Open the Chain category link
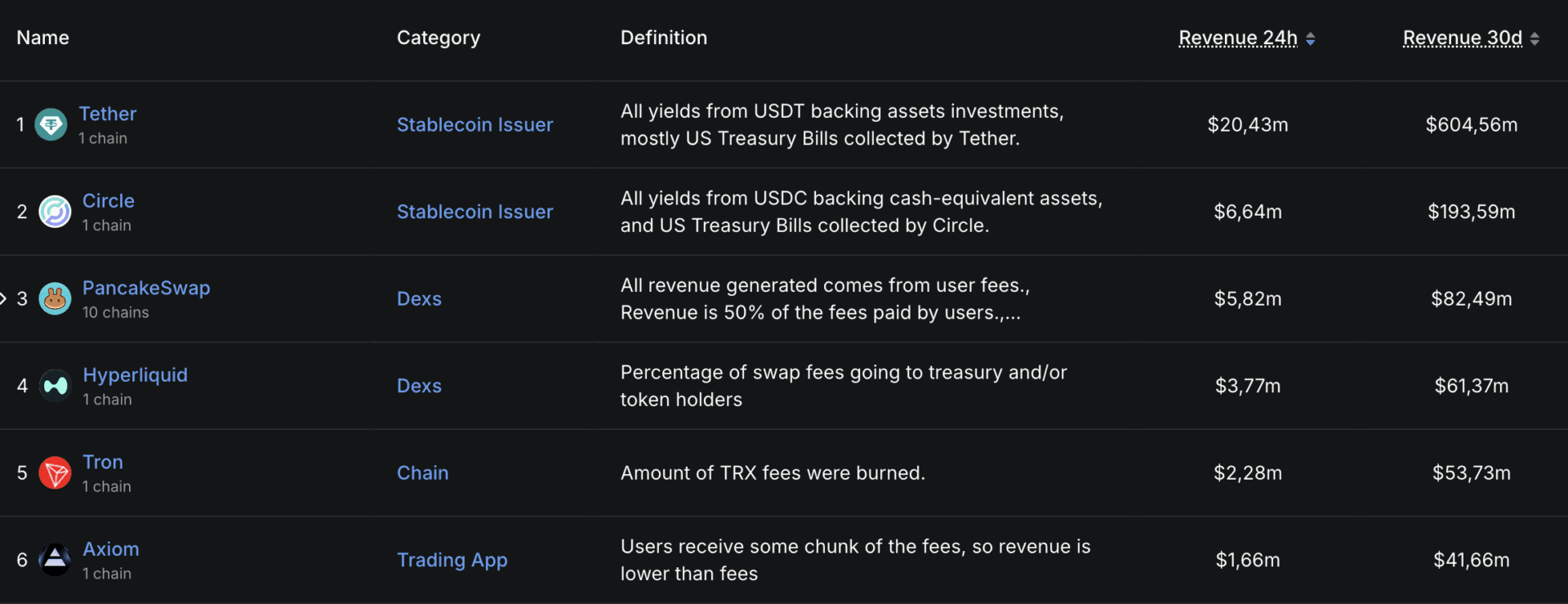This screenshot has height=604, width=1568. (422, 473)
